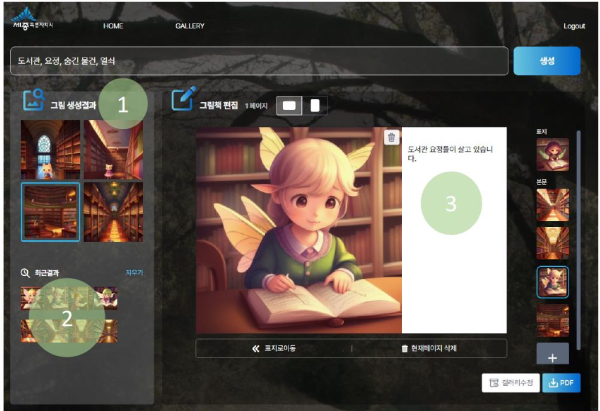The width and height of the screenshot is (600, 411).
Task: Click the image generation results icon
Action: [33, 101]
